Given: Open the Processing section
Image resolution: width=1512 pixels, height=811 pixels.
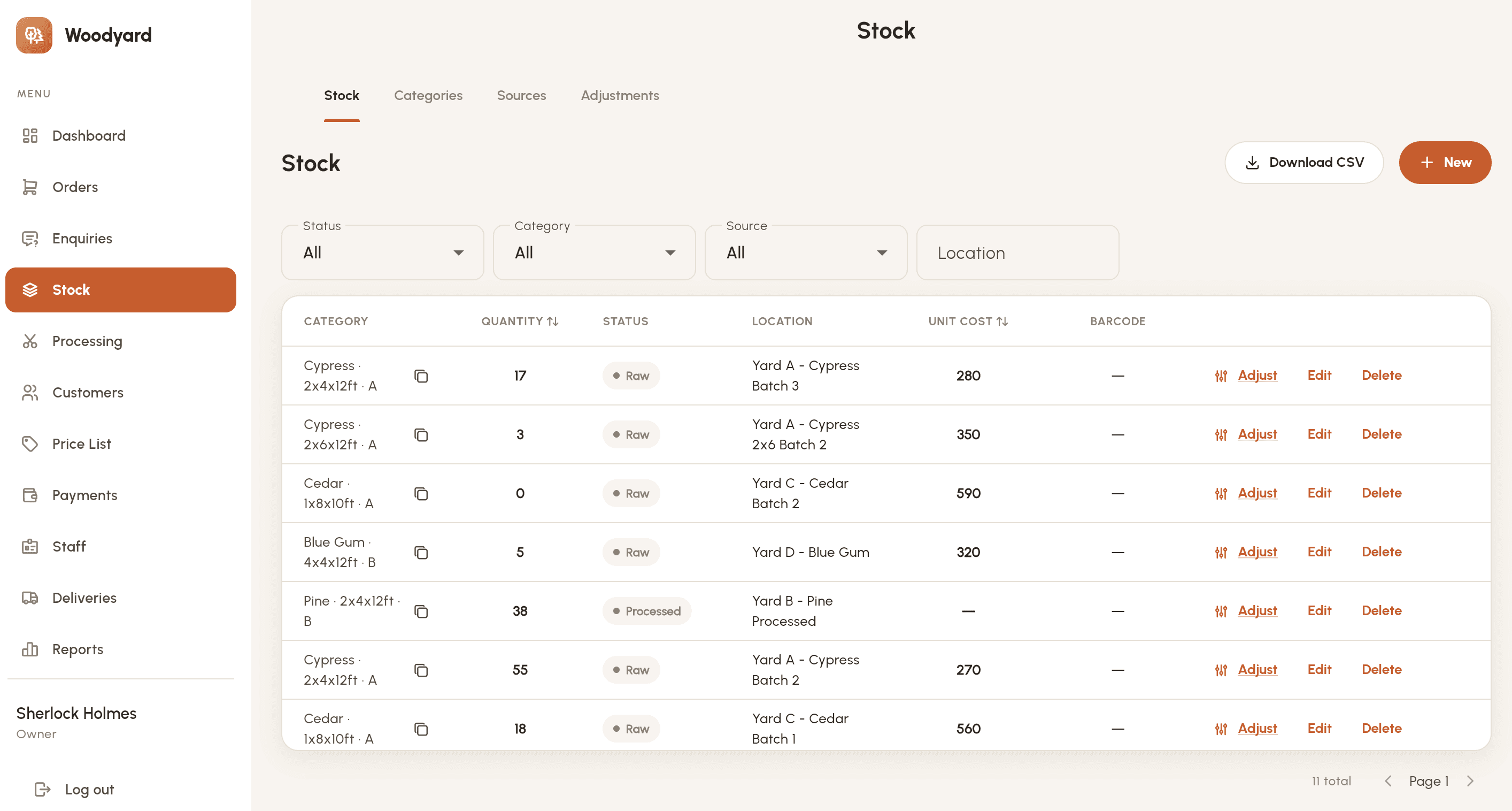Looking at the screenshot, I should tap(120, 341).
